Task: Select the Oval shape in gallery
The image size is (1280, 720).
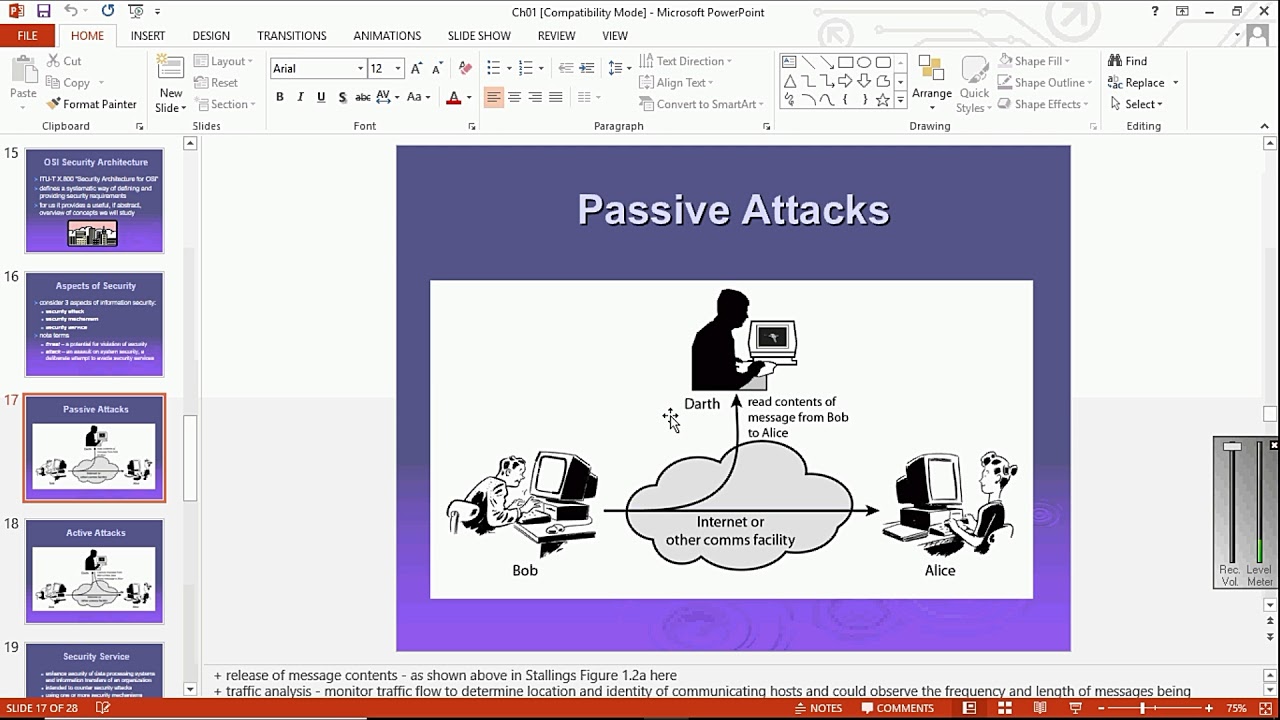Action: point(864,62)
